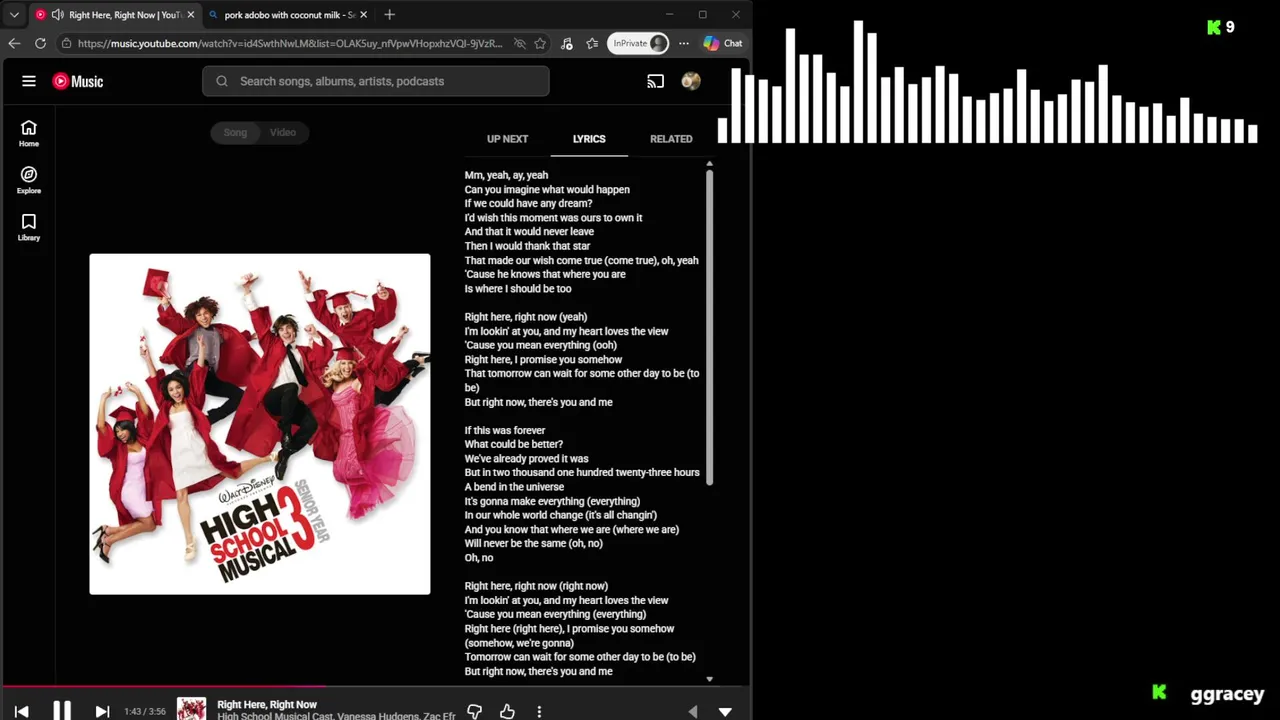
Task: Open browser media control icon
Action: 567,43
